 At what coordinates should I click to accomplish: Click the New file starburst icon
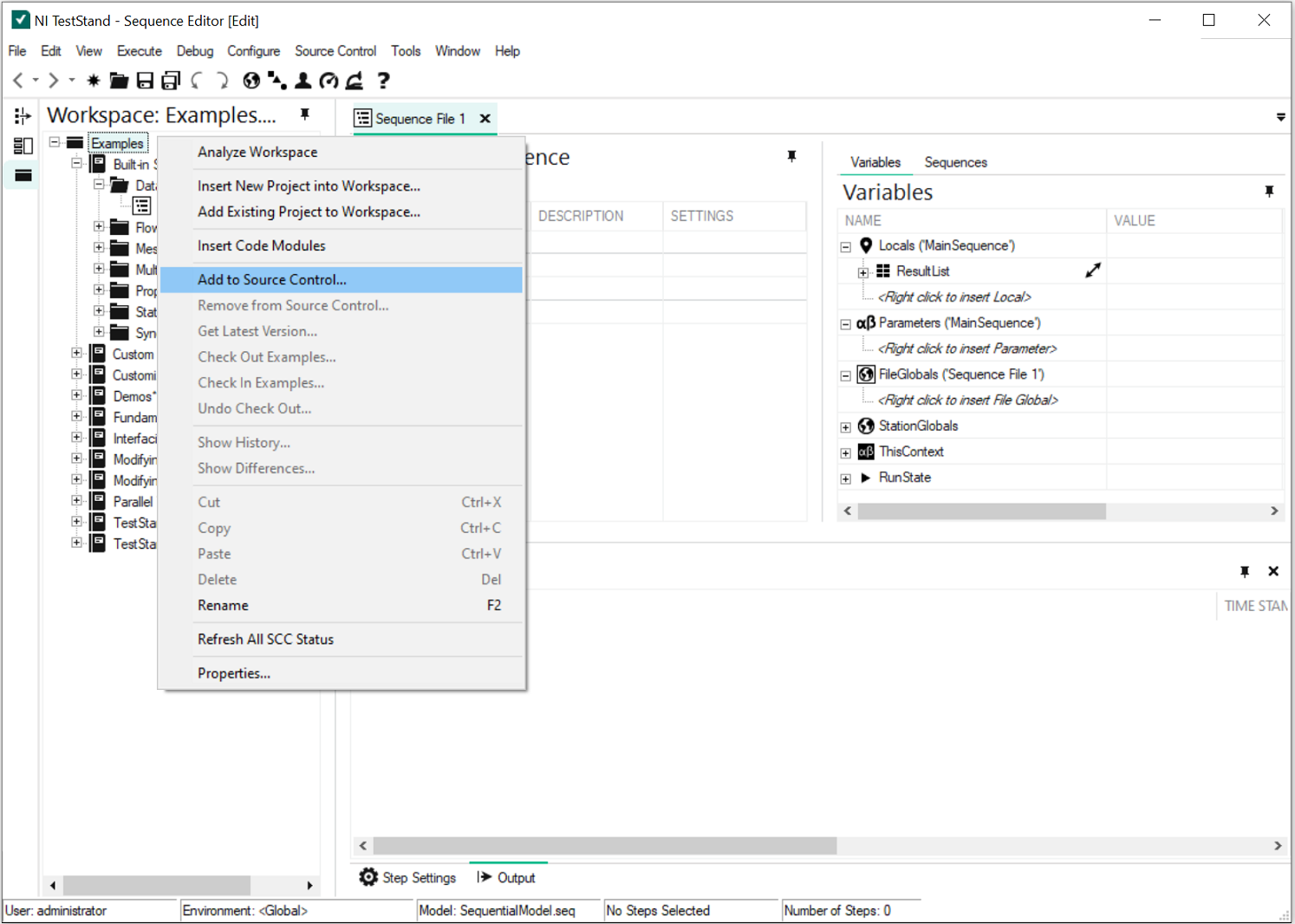tap(94, 81)
